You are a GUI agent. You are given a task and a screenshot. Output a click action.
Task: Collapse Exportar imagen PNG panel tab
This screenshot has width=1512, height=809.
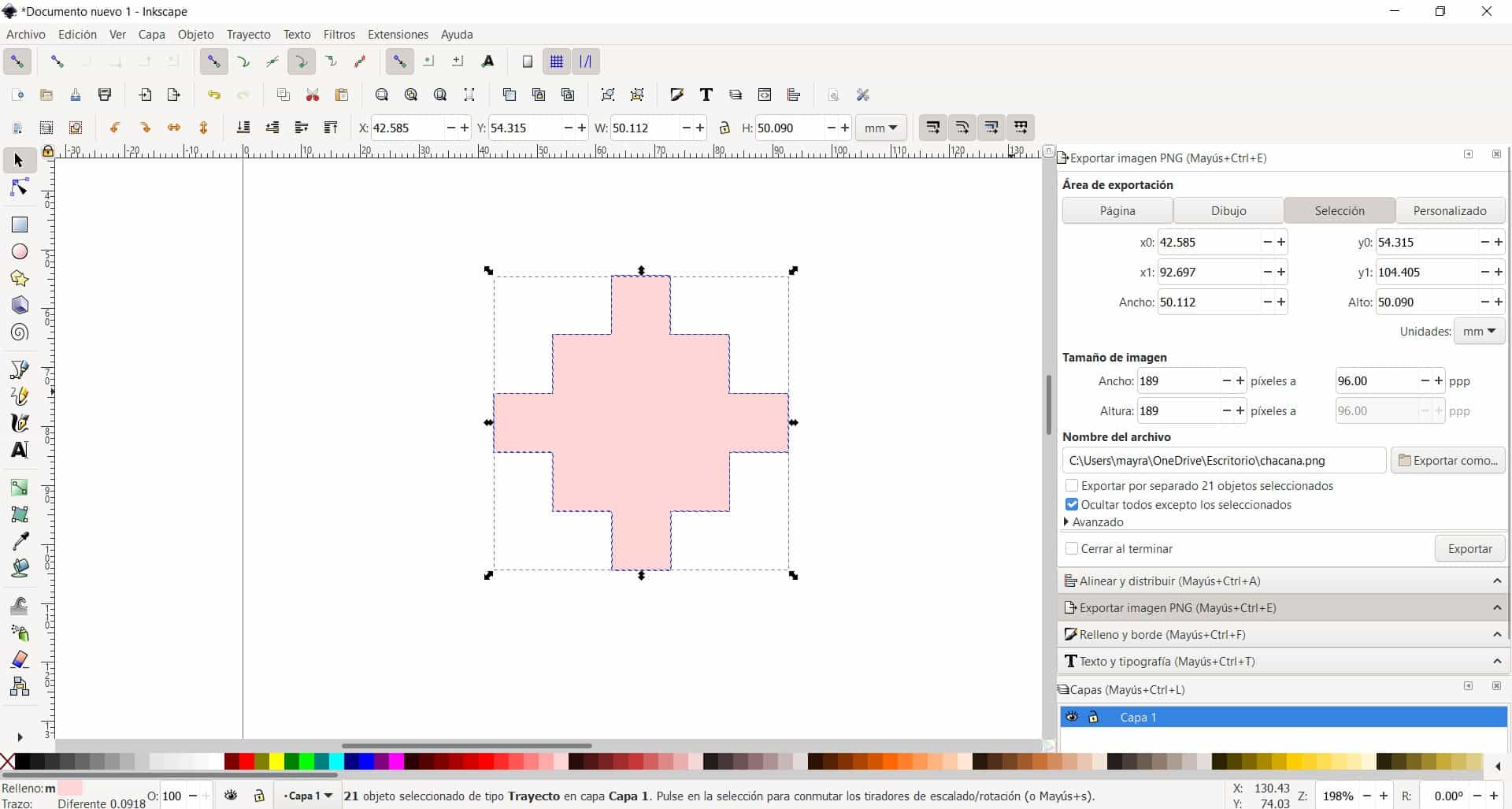[1283, 607]
